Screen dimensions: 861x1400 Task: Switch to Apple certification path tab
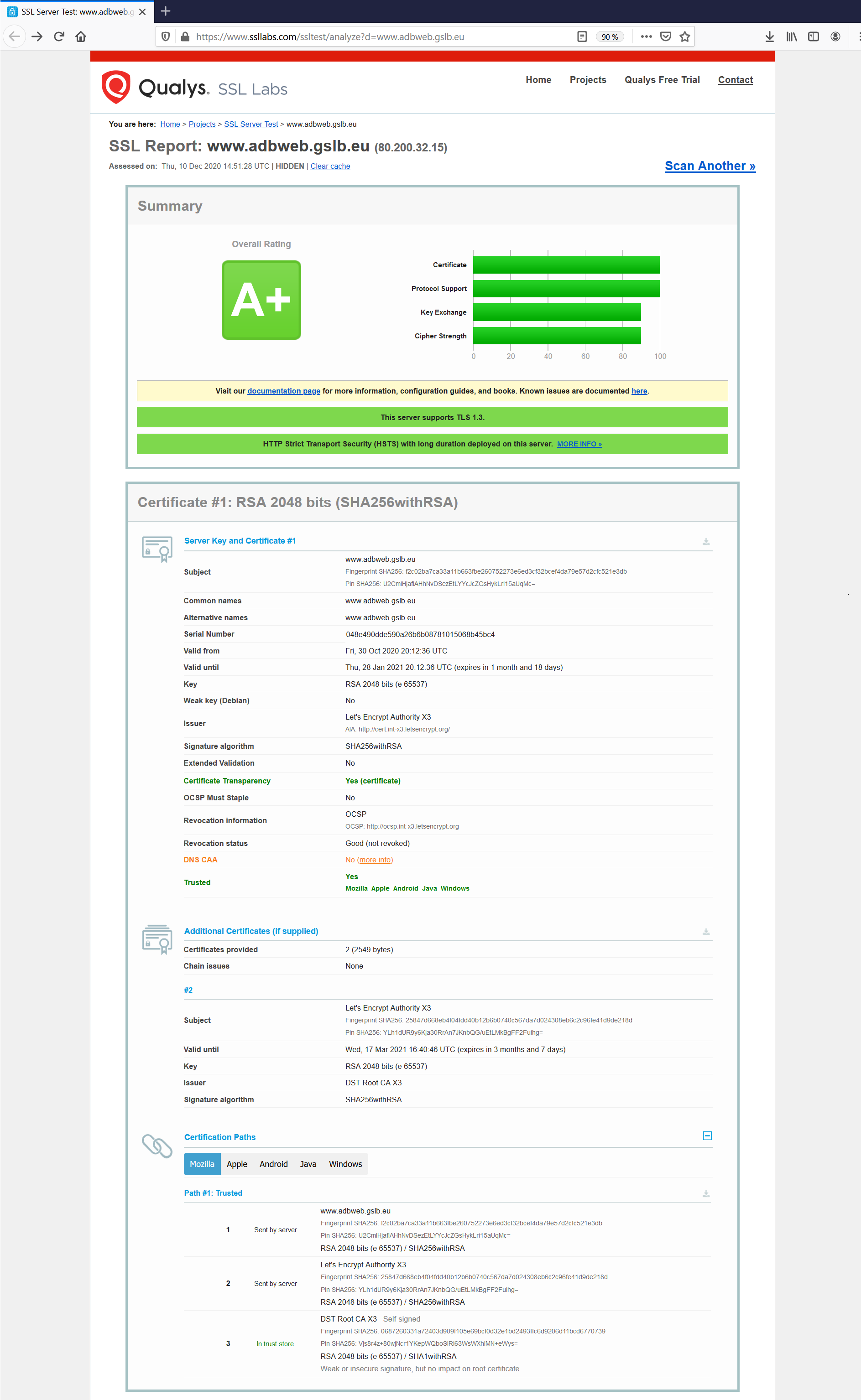[237, 1164]
